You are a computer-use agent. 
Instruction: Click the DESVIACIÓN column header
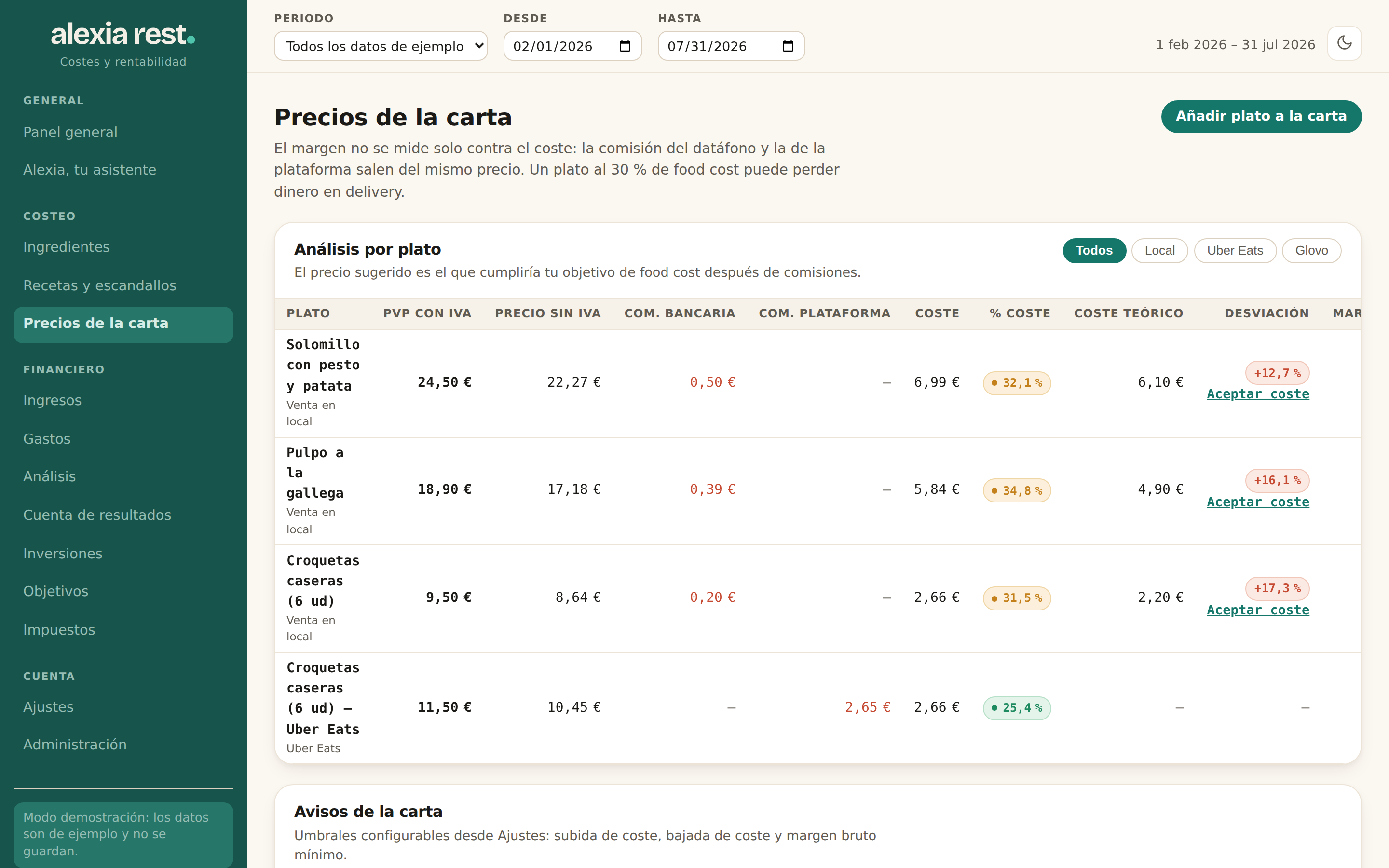[1267, 313]
